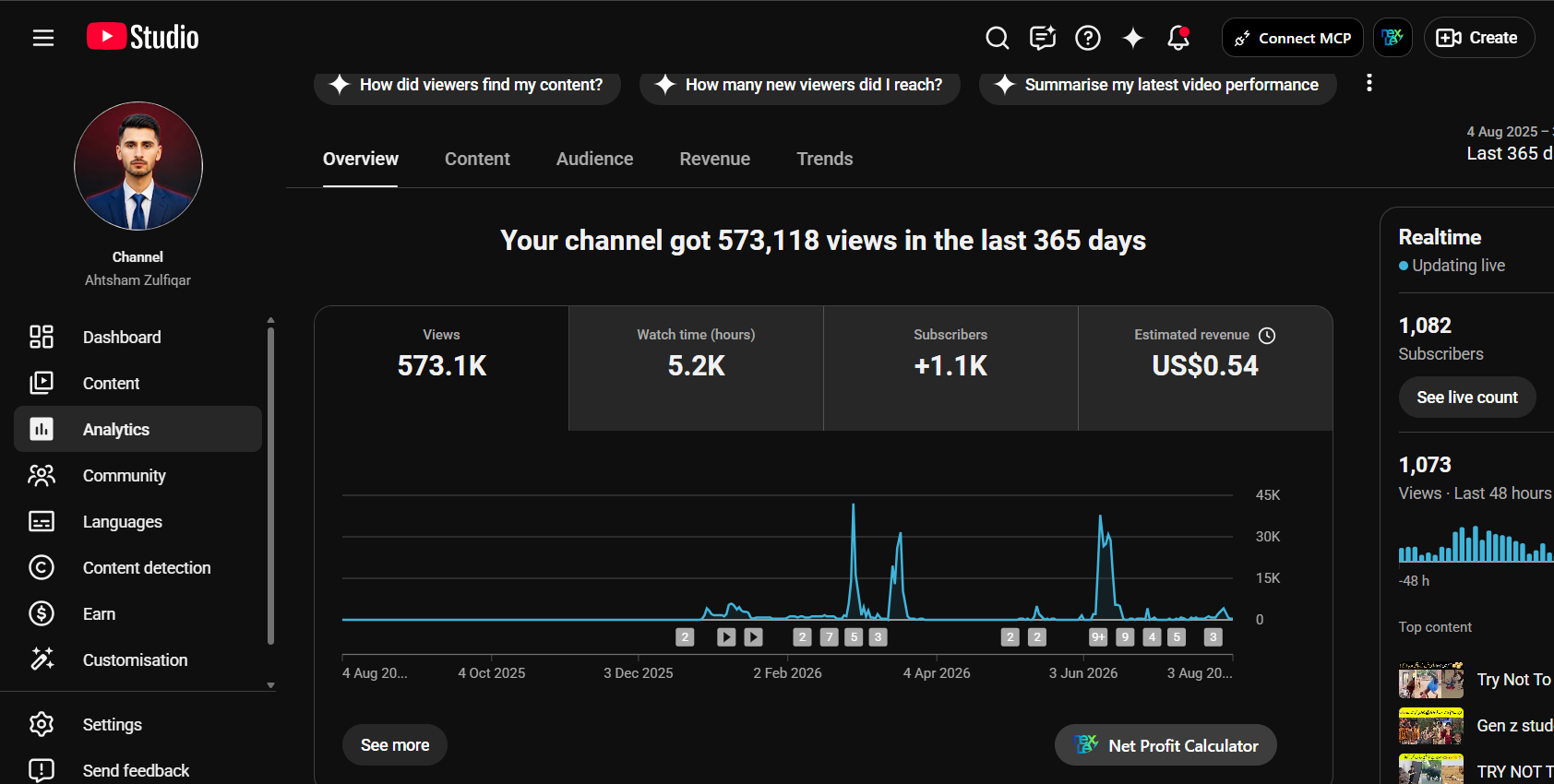The width and height of the screenshot is (1554, 784).
Task: Click the channel profile picture
Action: pos(138,166)
